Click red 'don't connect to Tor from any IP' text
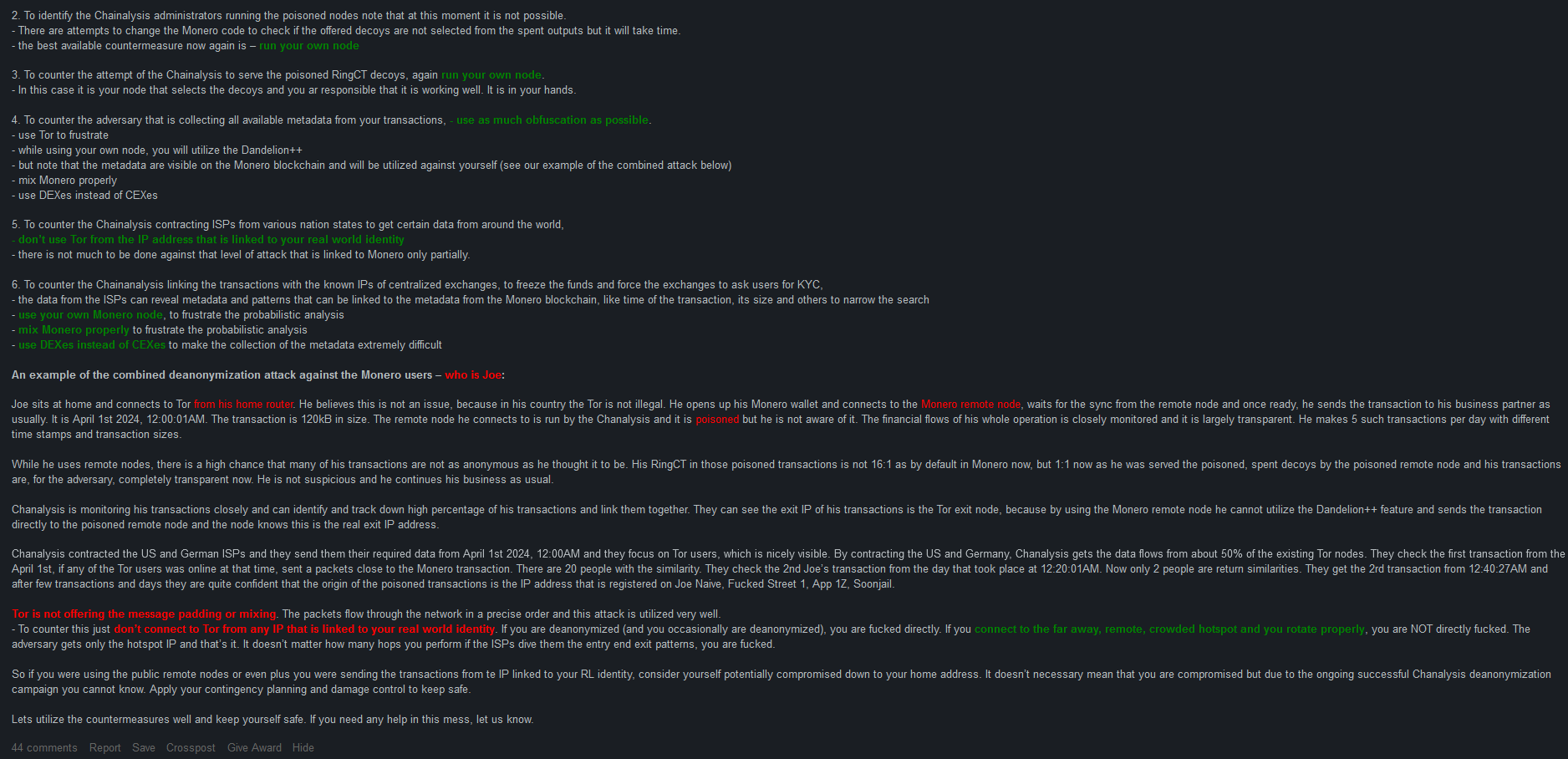 coord(304,629)
